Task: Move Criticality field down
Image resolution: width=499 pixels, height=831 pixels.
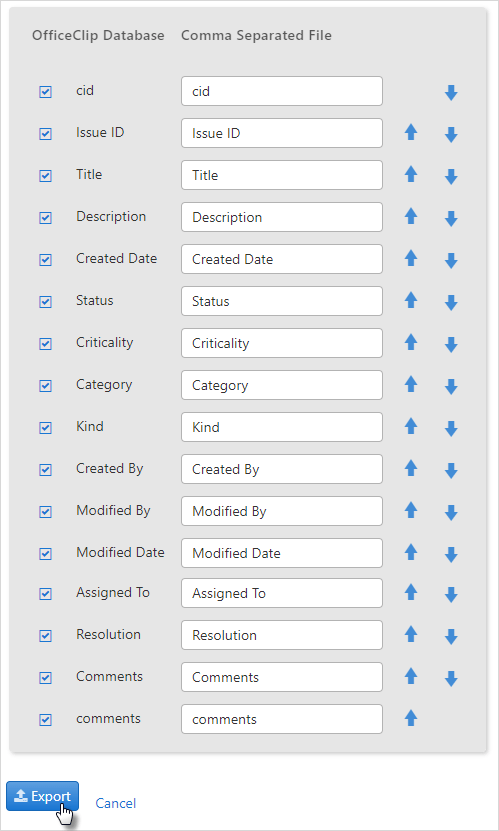Action: [451, 344]
